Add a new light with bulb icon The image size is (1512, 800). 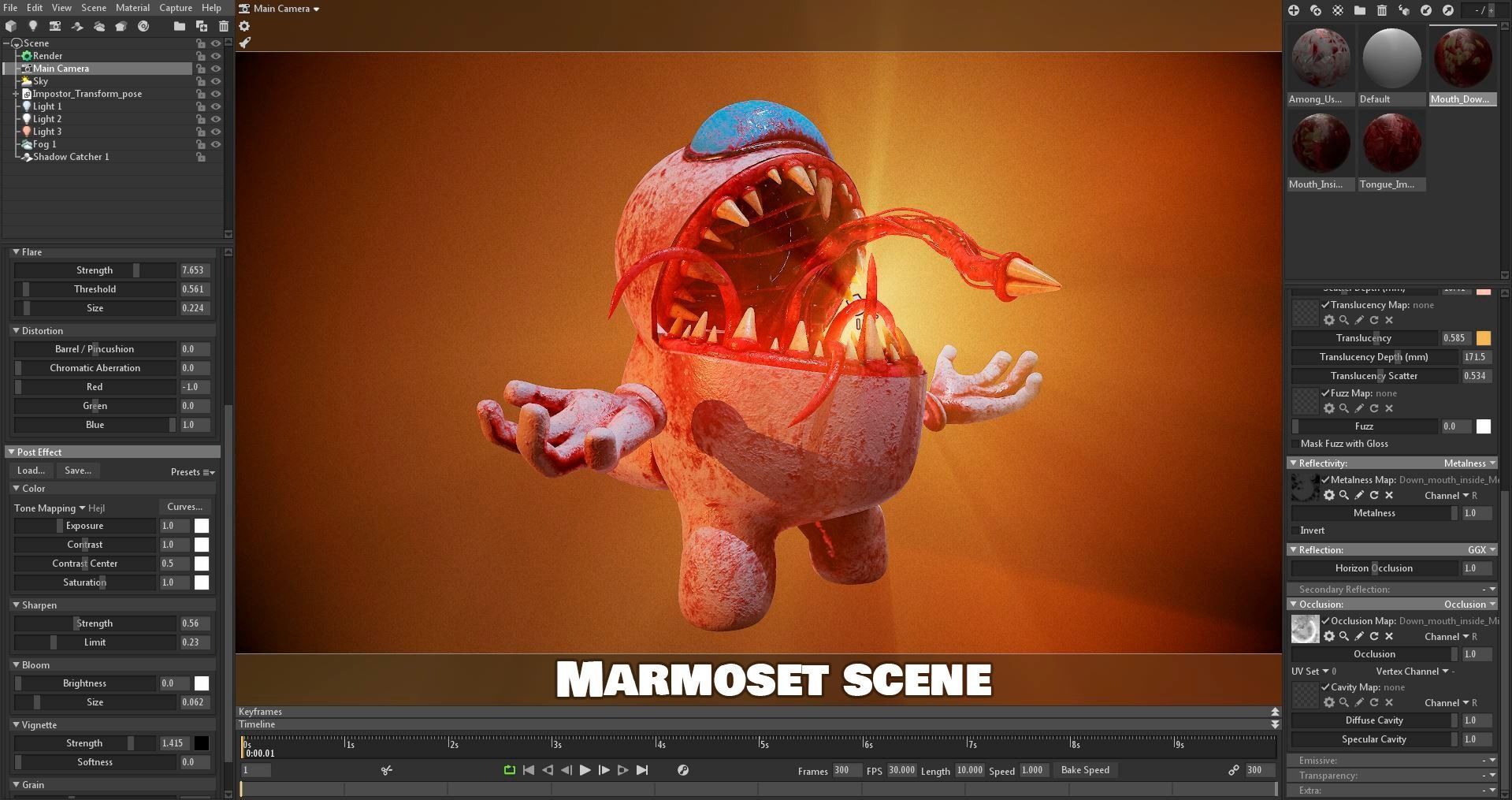pos(33,26)
